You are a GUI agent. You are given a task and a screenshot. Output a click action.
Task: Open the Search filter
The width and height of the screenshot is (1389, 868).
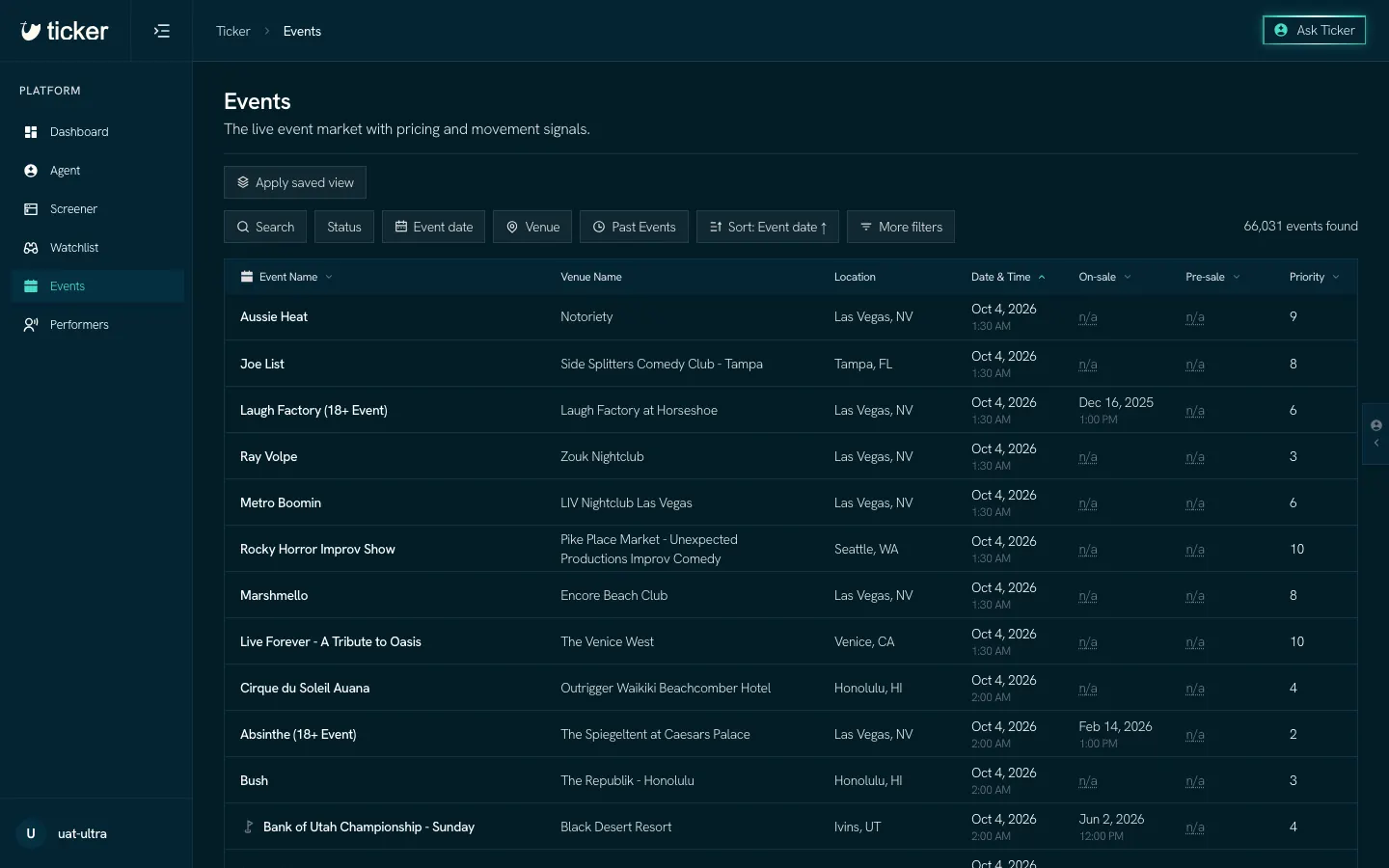point(265,227)
